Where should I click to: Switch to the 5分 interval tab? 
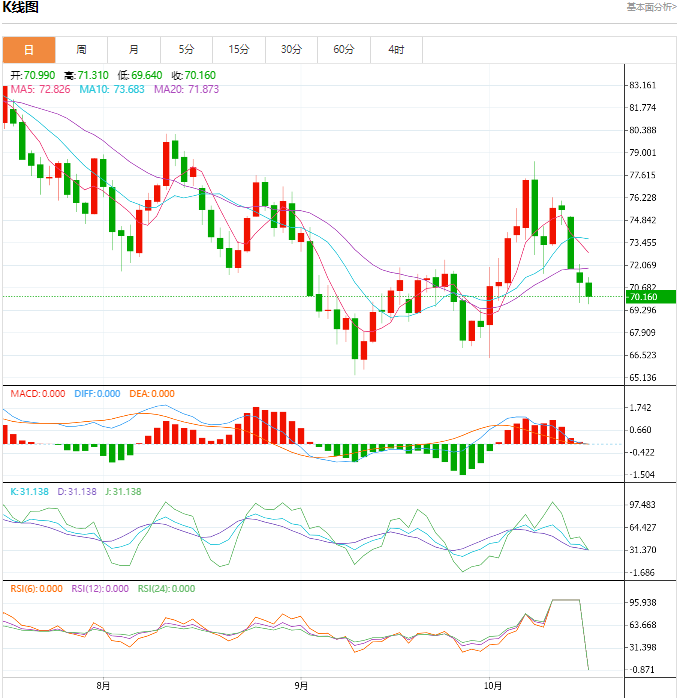pos(186,49)
